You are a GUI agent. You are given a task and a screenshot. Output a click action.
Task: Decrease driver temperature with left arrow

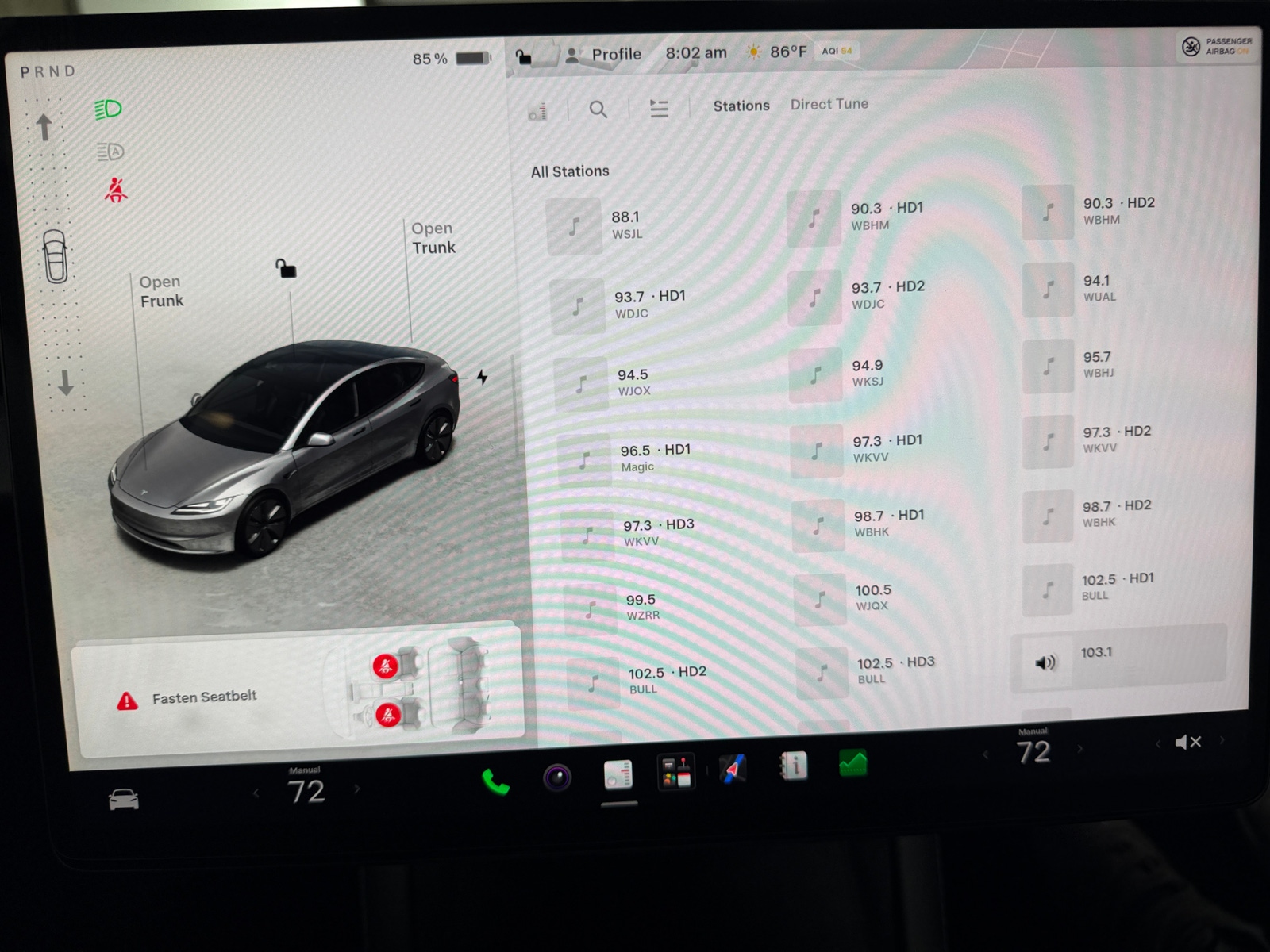[256, 793]
